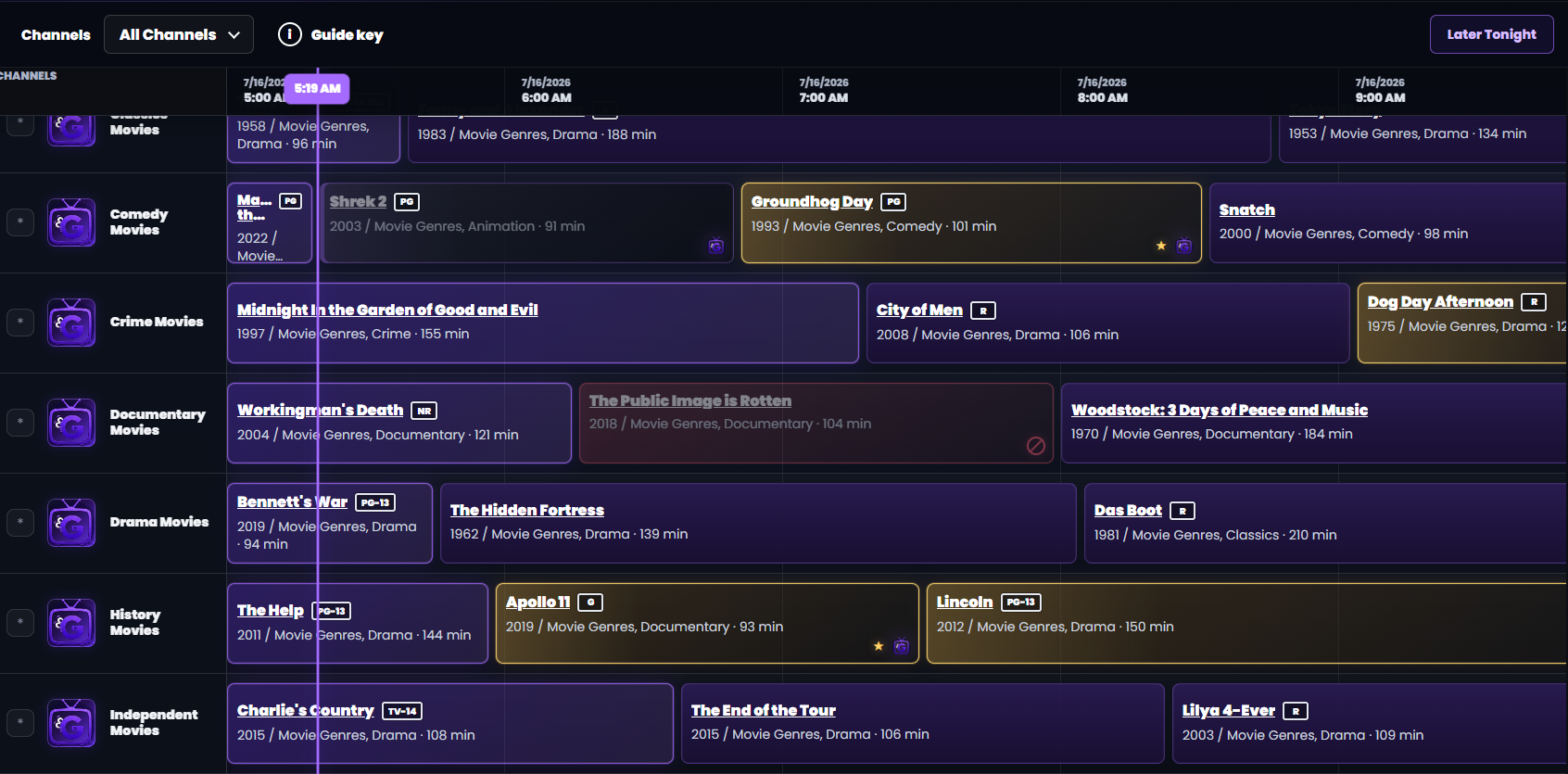
Task: Click the PG-13 badge beside Lincoln
Action: [1021, 603]
